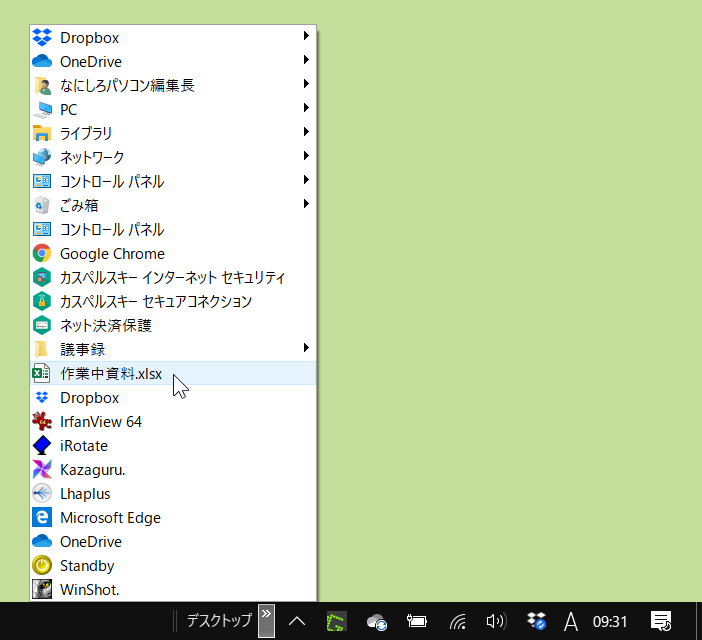Expand the Dropbox submenu arrow at top
702x640 pixels.
coord(306,35)
